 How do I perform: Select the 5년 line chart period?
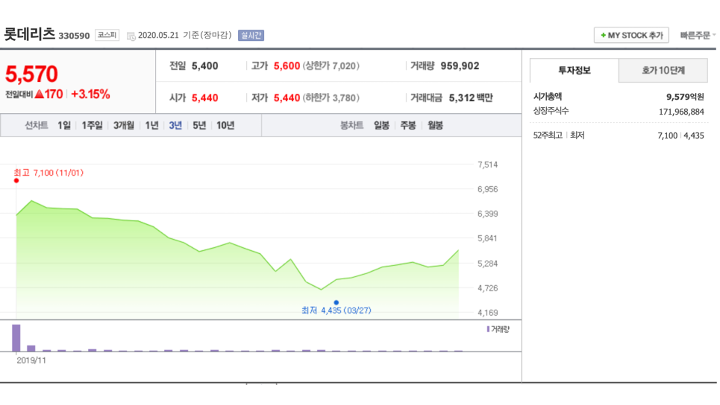(x=199, y=125)
